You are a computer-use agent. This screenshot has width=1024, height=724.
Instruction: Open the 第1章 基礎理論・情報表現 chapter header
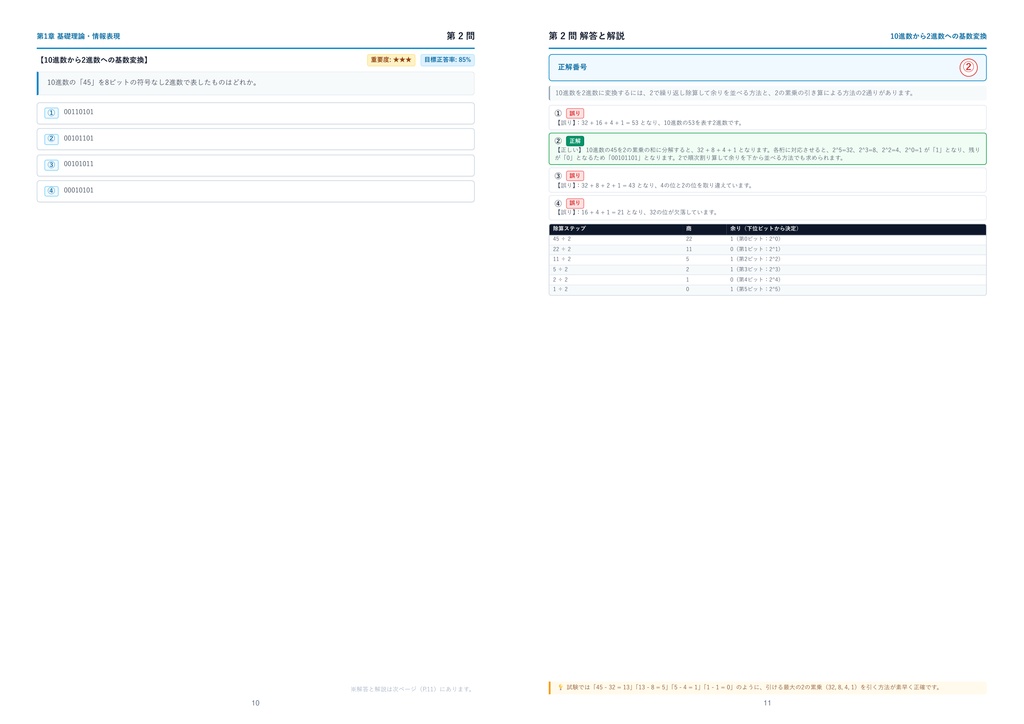[78, 37]
